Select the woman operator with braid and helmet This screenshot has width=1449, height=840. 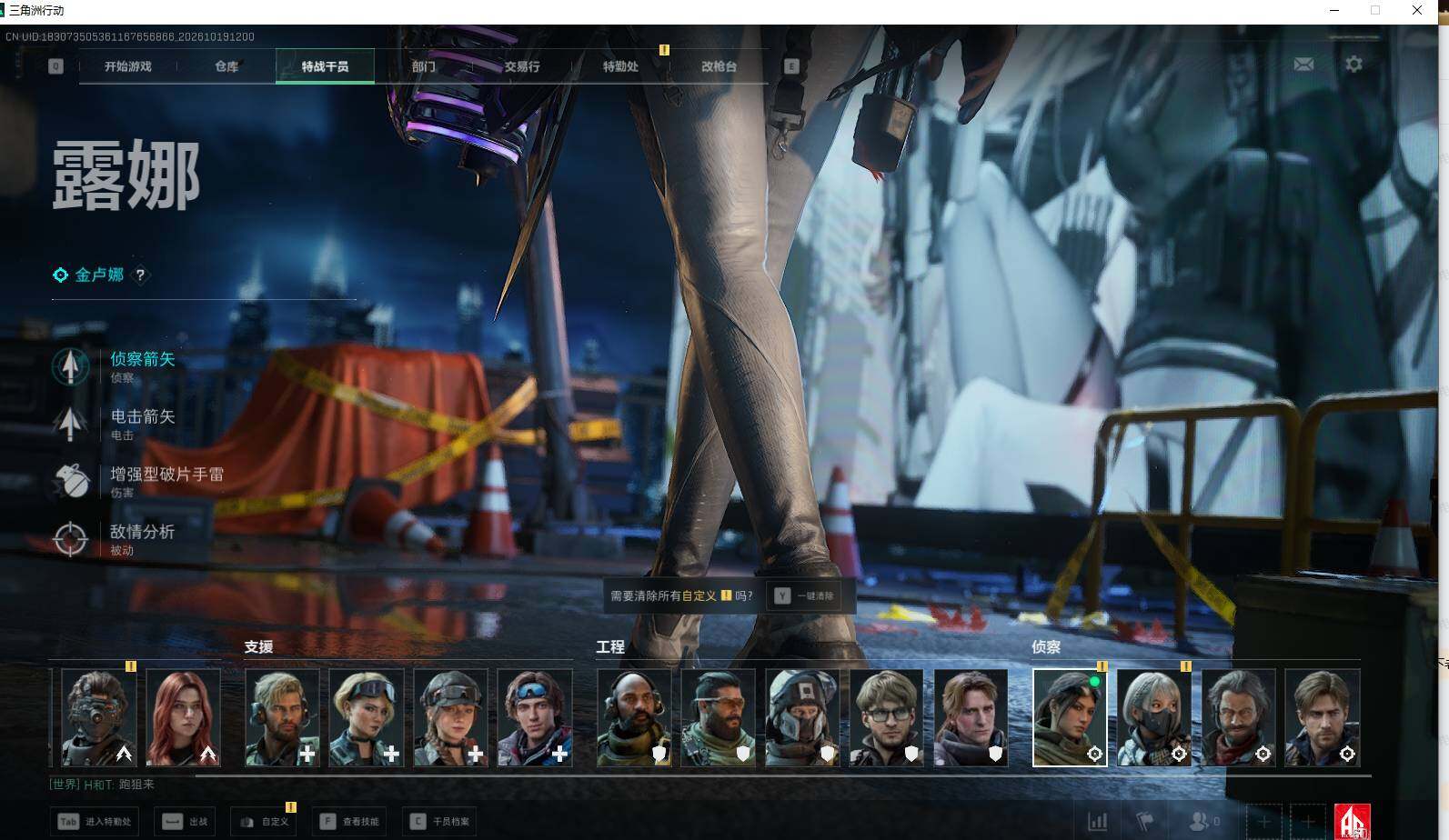click(x=450, y=718)
